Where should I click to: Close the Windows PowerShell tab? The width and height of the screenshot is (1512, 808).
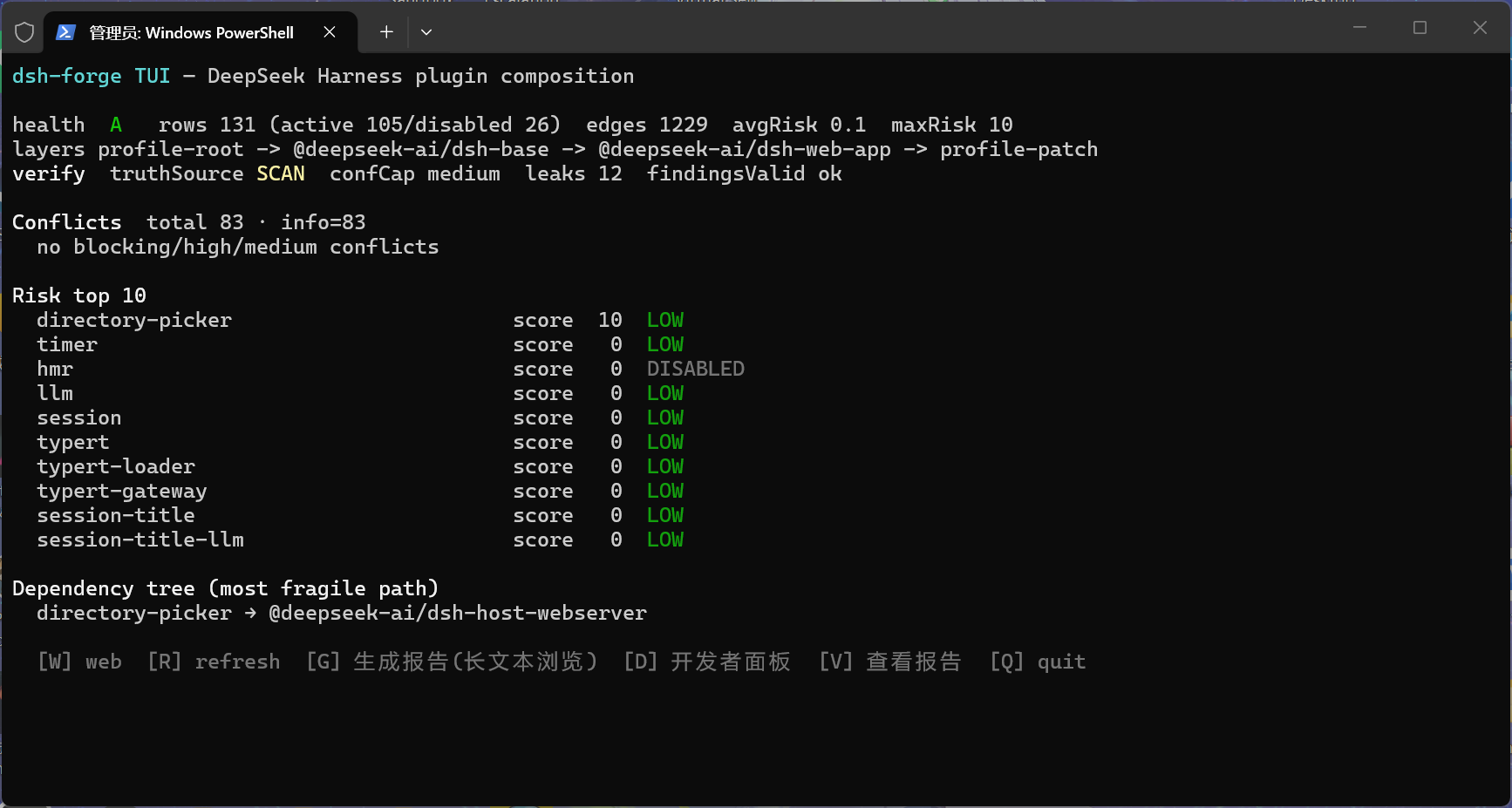pyautogui.click(x=330, y=32)
